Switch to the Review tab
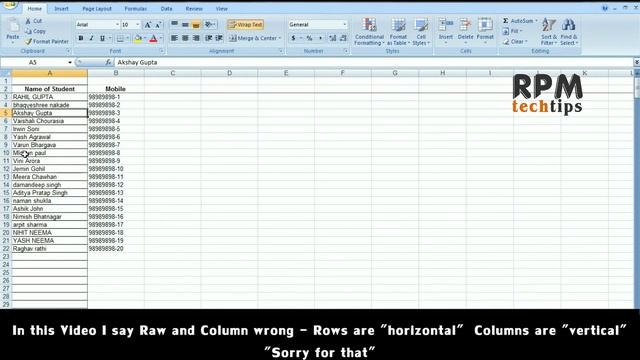Viewport: 640px width, 360px height. pyautogui.click(x=194, y=9)
